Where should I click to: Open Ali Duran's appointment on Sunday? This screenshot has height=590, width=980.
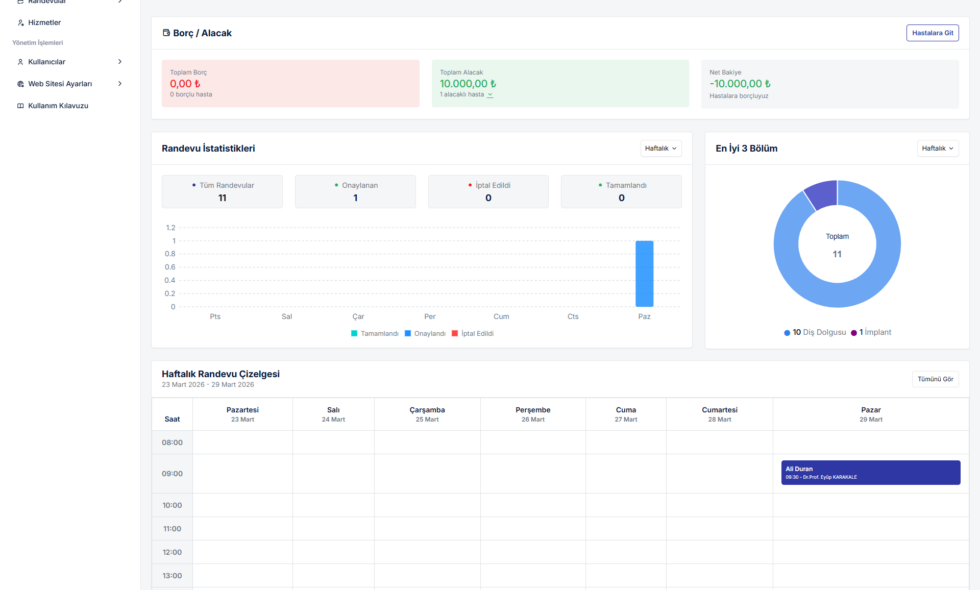click(x=870, y=472)
